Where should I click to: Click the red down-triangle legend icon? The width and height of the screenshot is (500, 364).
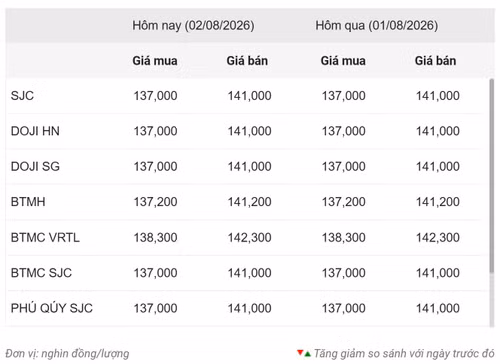click(300, 352)
